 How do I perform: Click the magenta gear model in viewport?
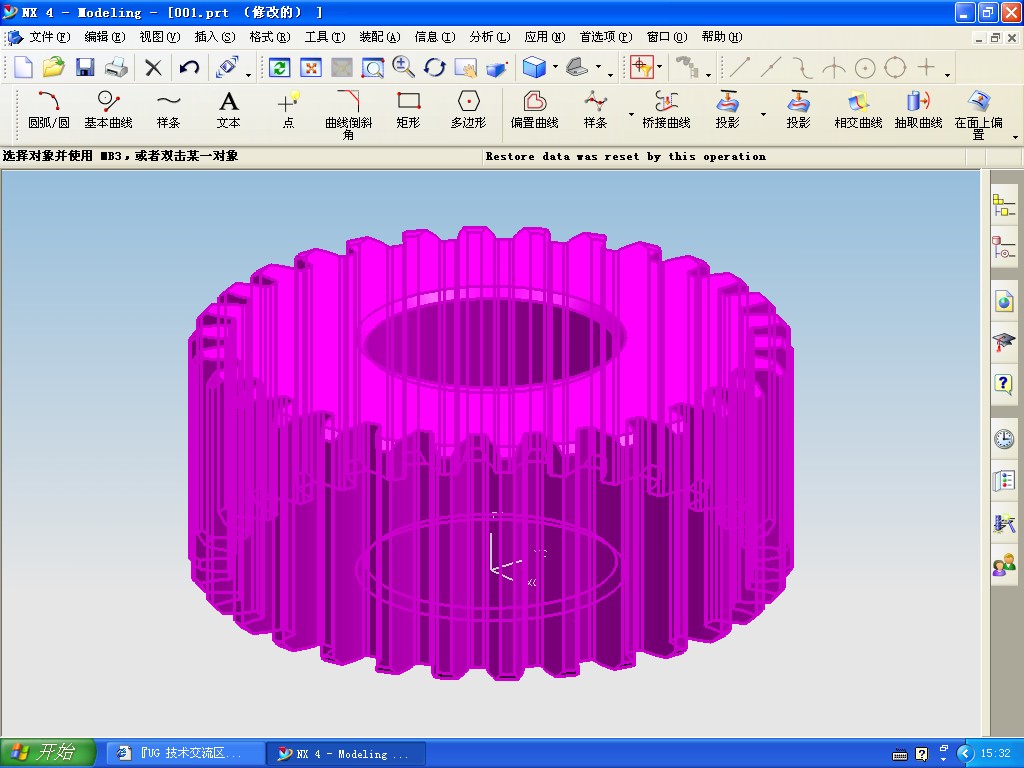491,453
